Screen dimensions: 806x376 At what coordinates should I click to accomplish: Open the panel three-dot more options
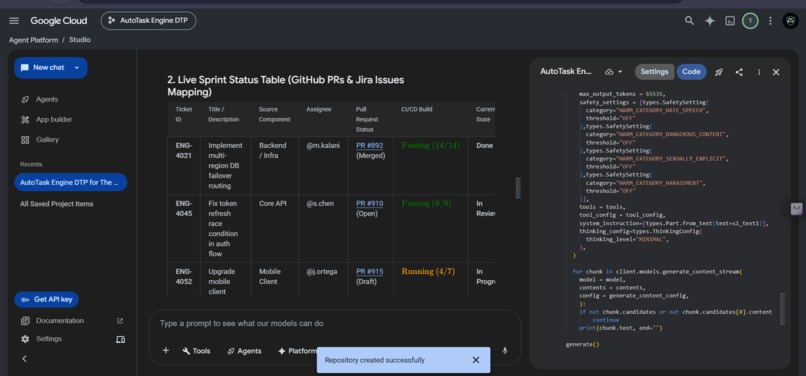tap(759, 72)
